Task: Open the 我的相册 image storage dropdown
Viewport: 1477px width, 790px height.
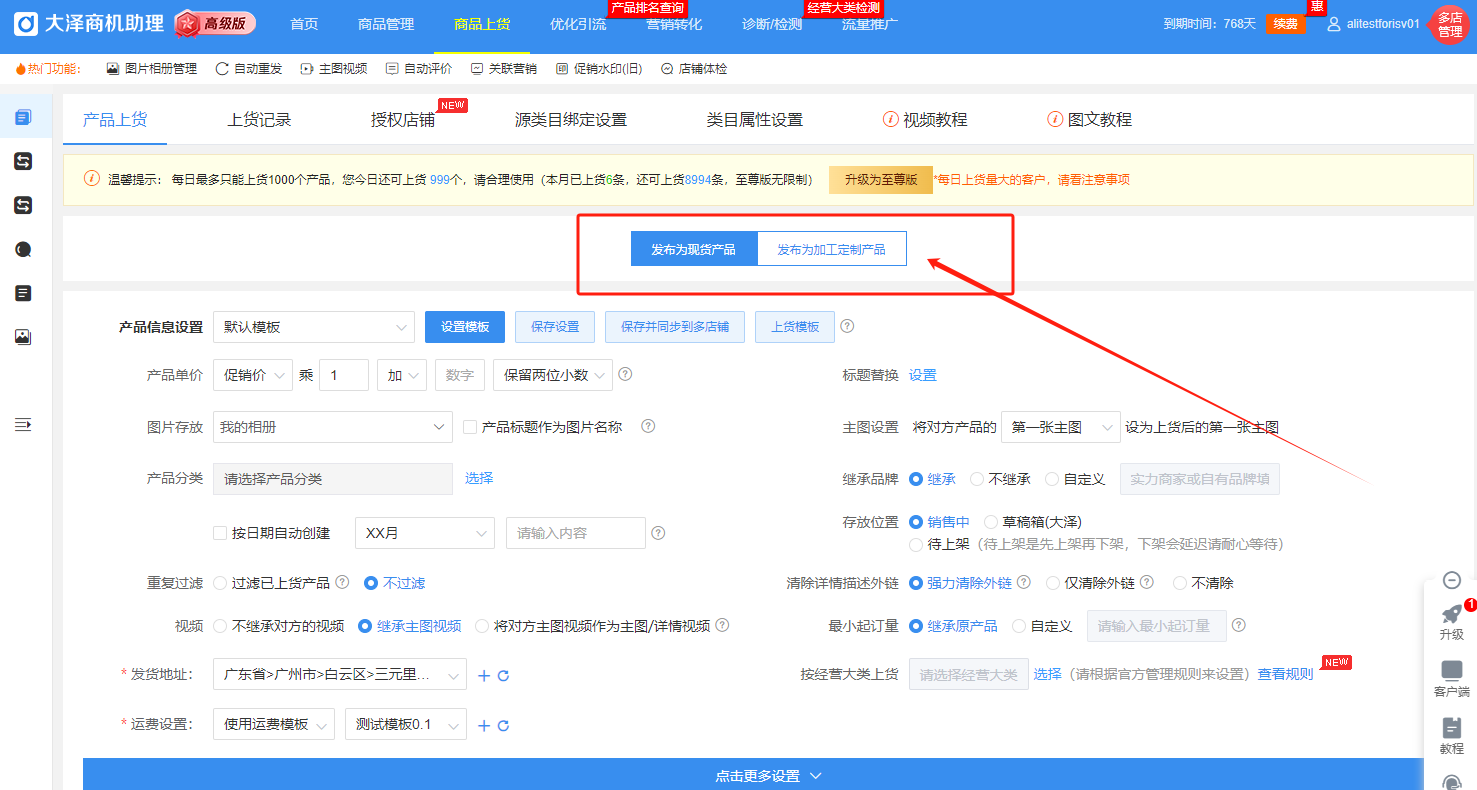Action: pos(333,427)
